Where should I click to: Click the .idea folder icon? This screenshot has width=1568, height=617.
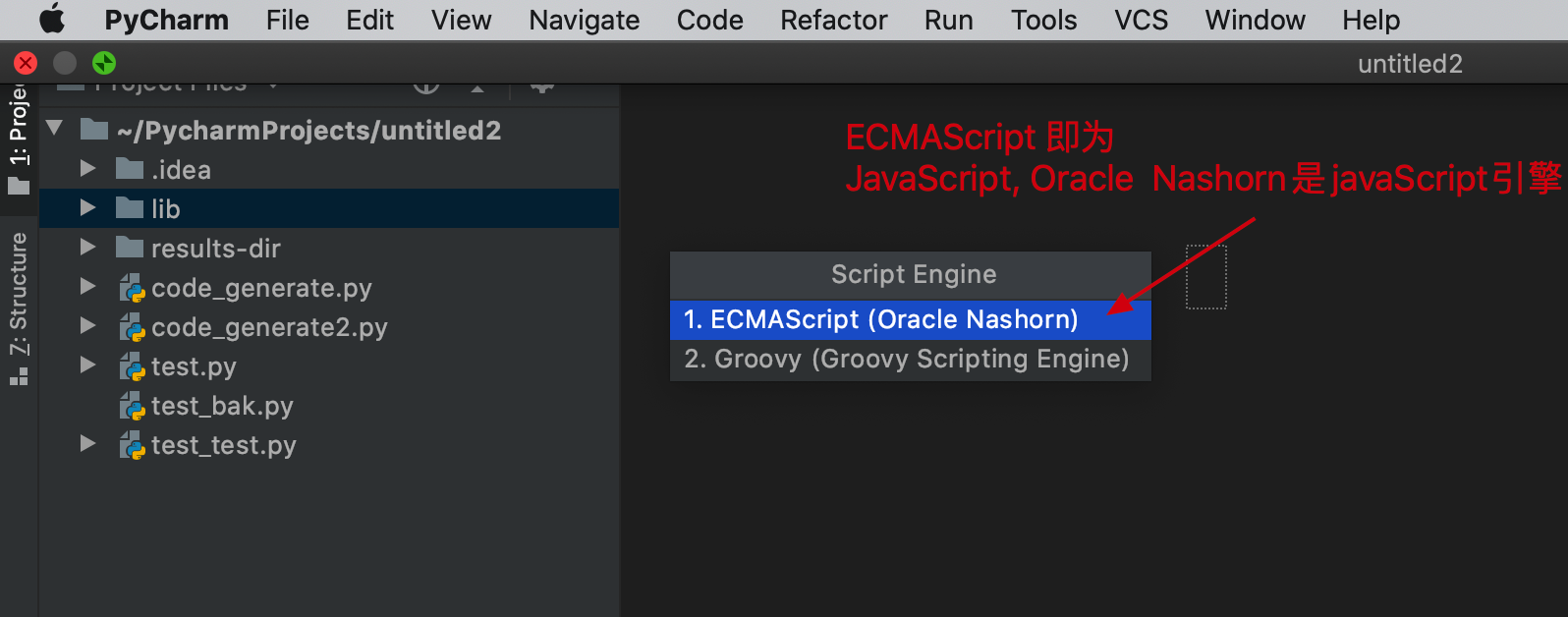[x=130, y=169]
